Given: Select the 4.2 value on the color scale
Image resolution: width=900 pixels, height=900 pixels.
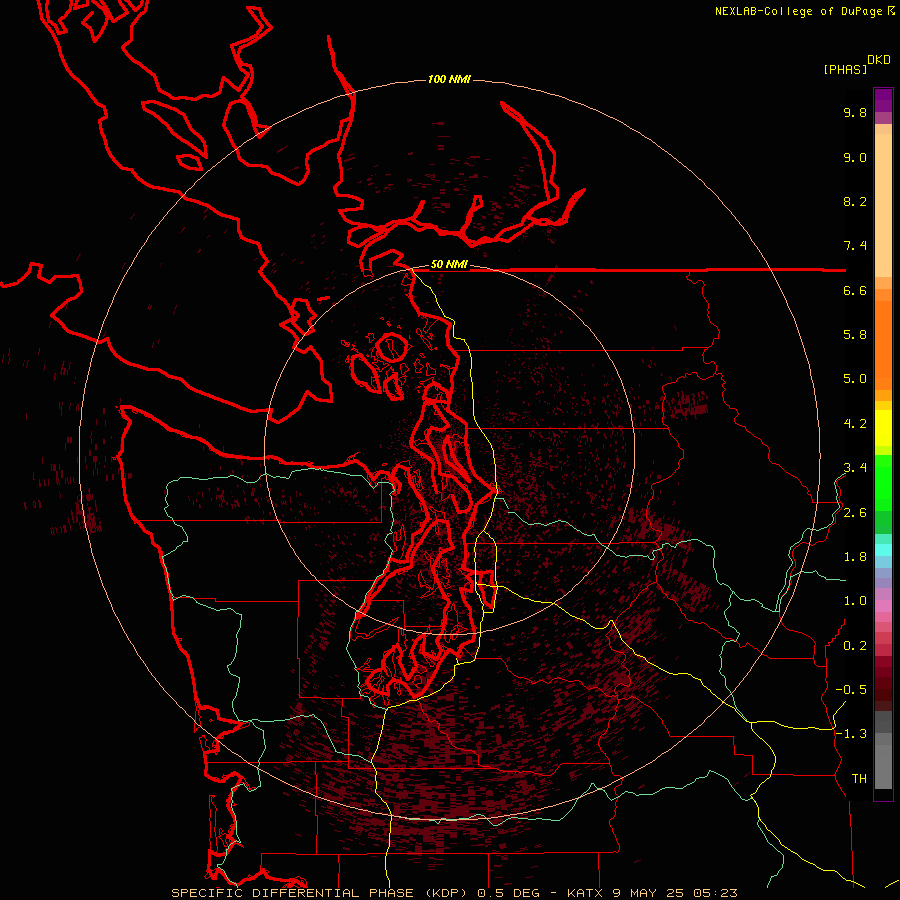Looking at the screenshot, I should [855, 424].
